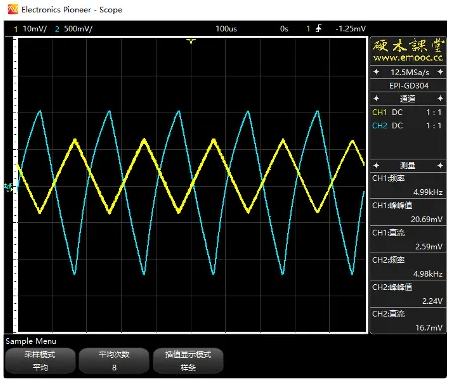Click left arrow of the 测量 measurement header
Viewport: 451px width, 382px height.
(x=376, y=165)
